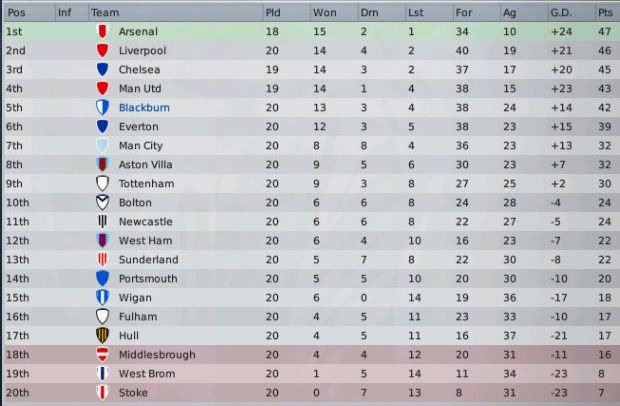Select the Tottenham crest icon

point(102,184)
